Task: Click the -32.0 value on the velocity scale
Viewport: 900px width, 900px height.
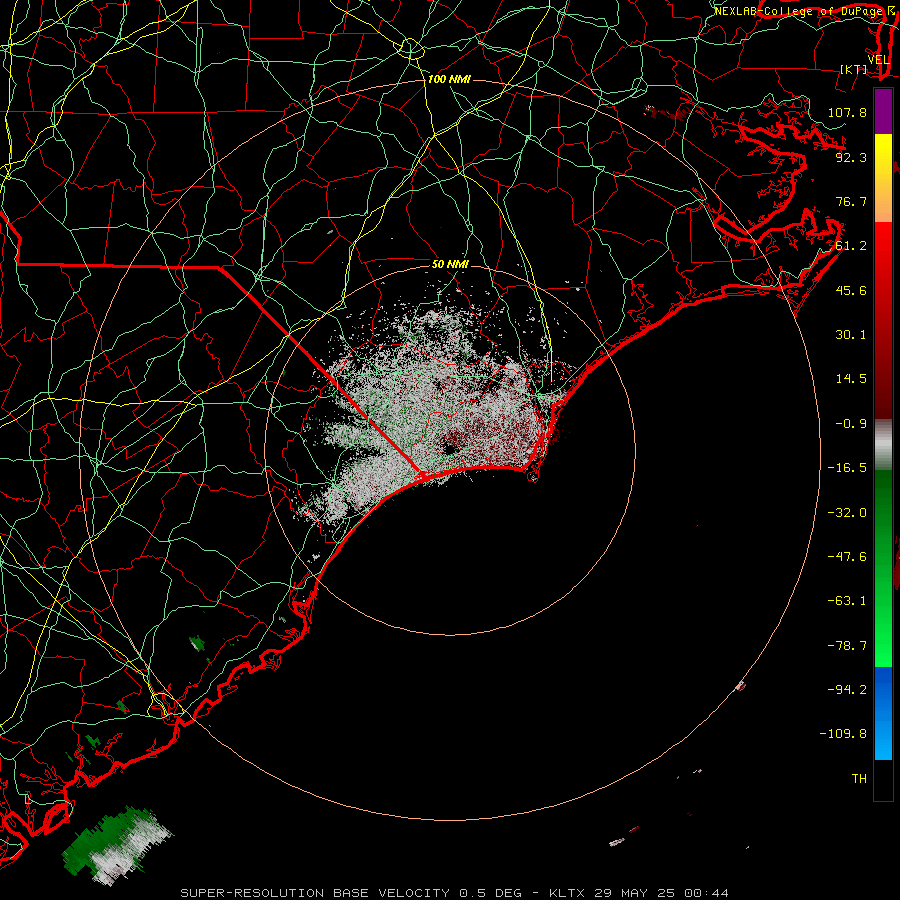Action: pyautogui.click(x=847, y=512)
